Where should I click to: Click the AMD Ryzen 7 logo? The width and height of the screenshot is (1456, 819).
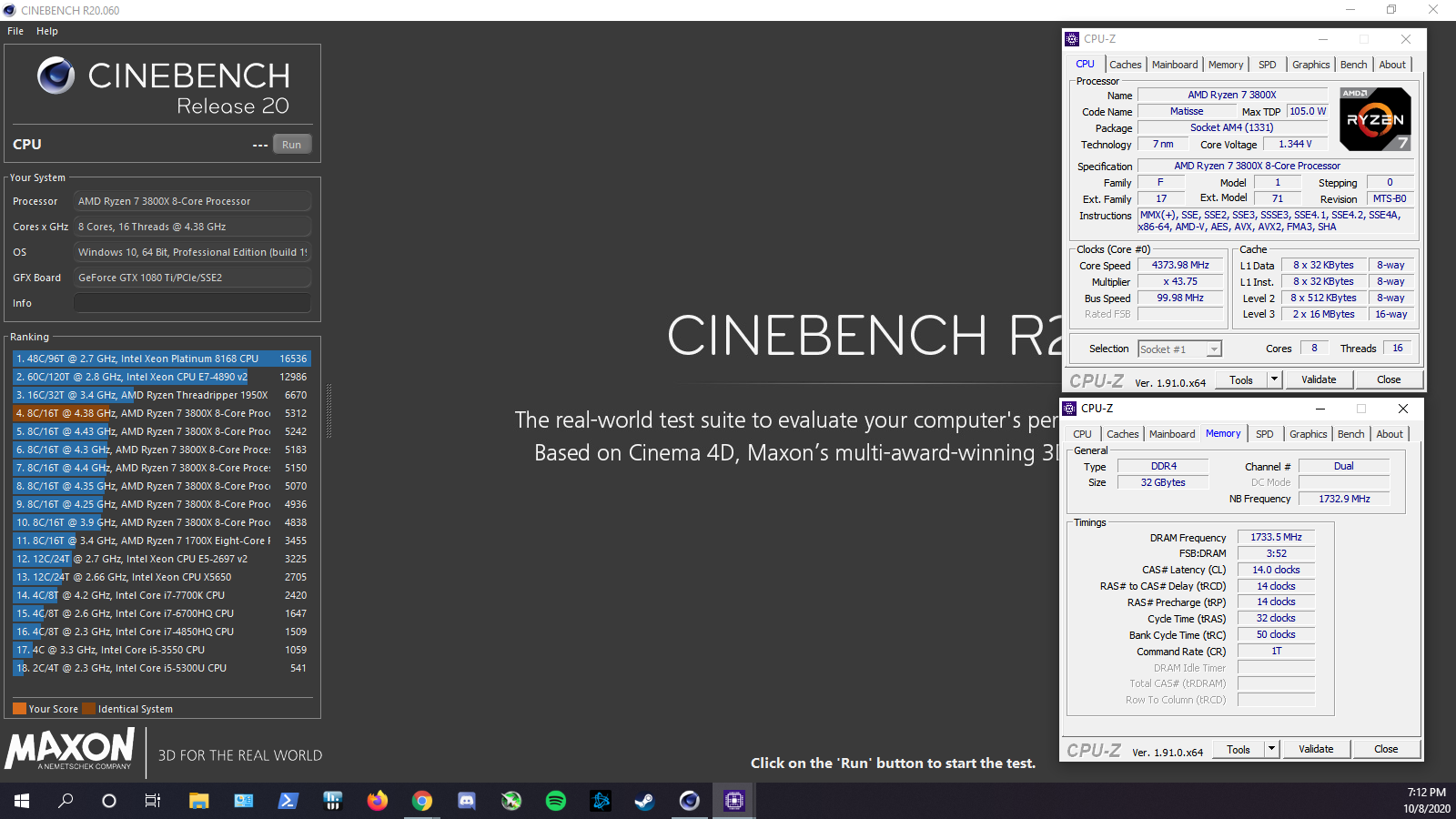point(1376,119)
